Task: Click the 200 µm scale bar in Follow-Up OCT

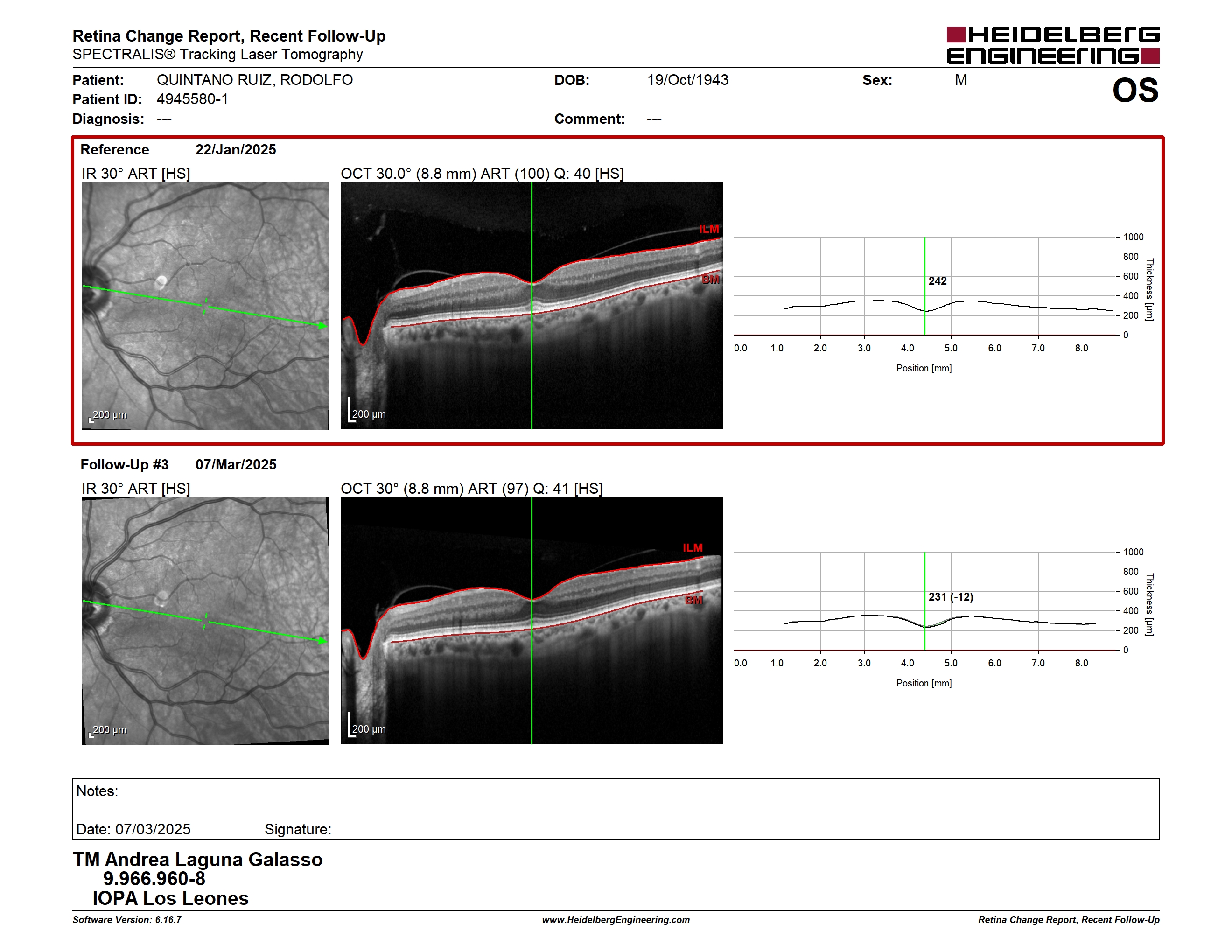Action: (x=367, y=726)
